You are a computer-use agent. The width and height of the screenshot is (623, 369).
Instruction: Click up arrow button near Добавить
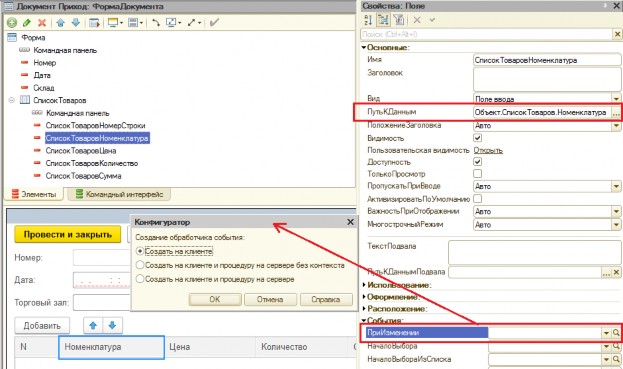pos(93,326)
